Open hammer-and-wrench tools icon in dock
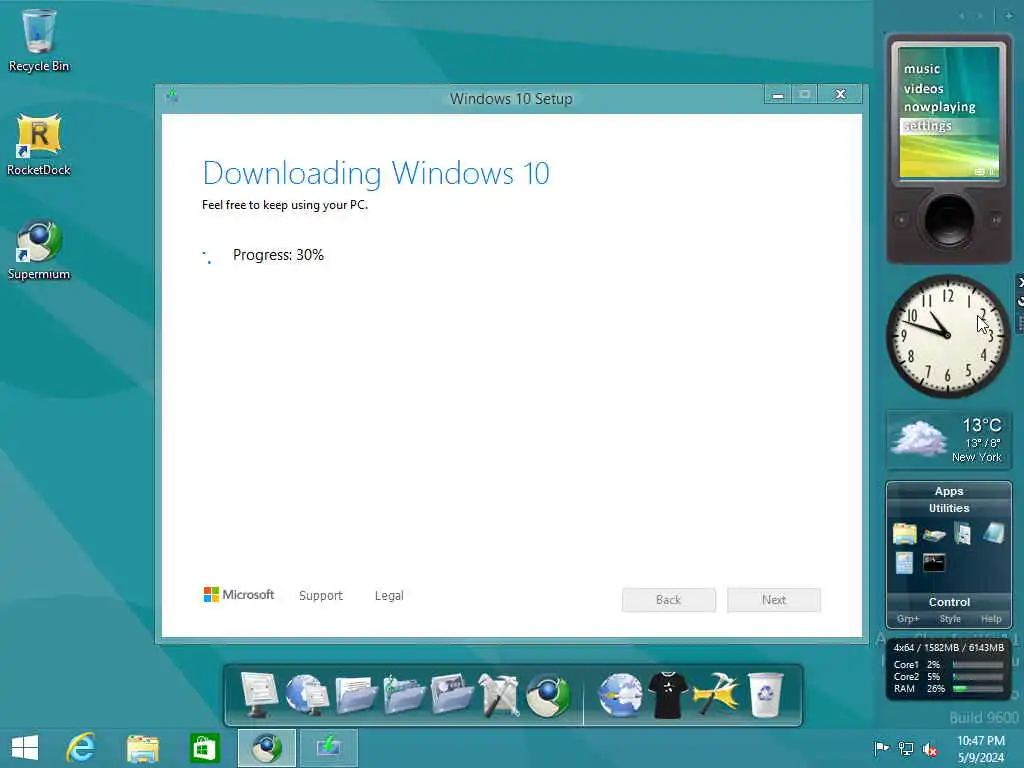 pos(499,694)
